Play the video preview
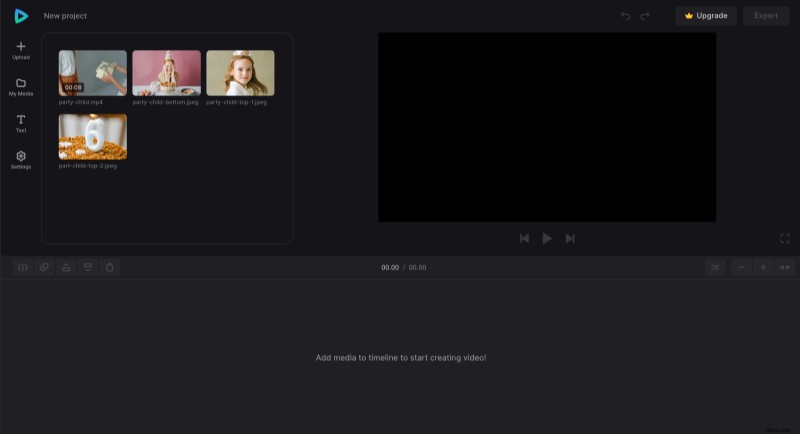Image resolution: width=800 pixels, height=434 pixels. pyautogui.click(x=547, y=238)
